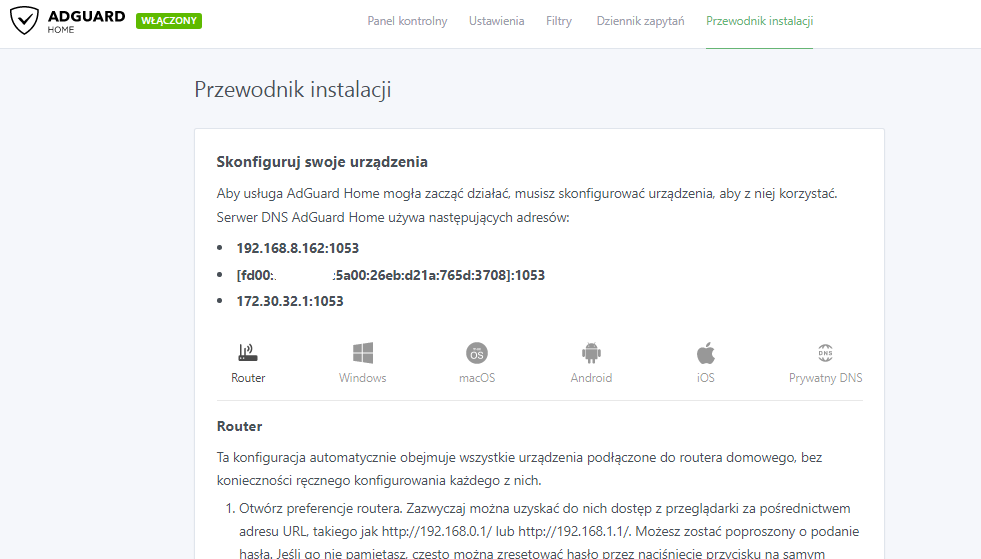This screenshot has height=559, width=981.
Task: Switch to Android tab label
Action: [x=591, y=377]
